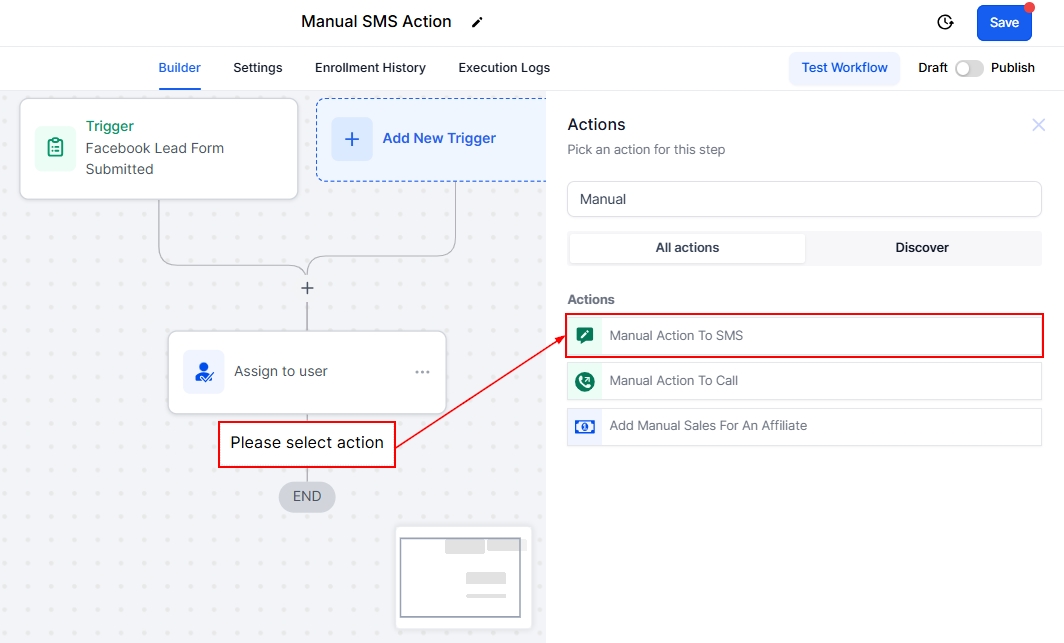Close the Actions panel with X
1064x643 pixels.
point(1038,125)
